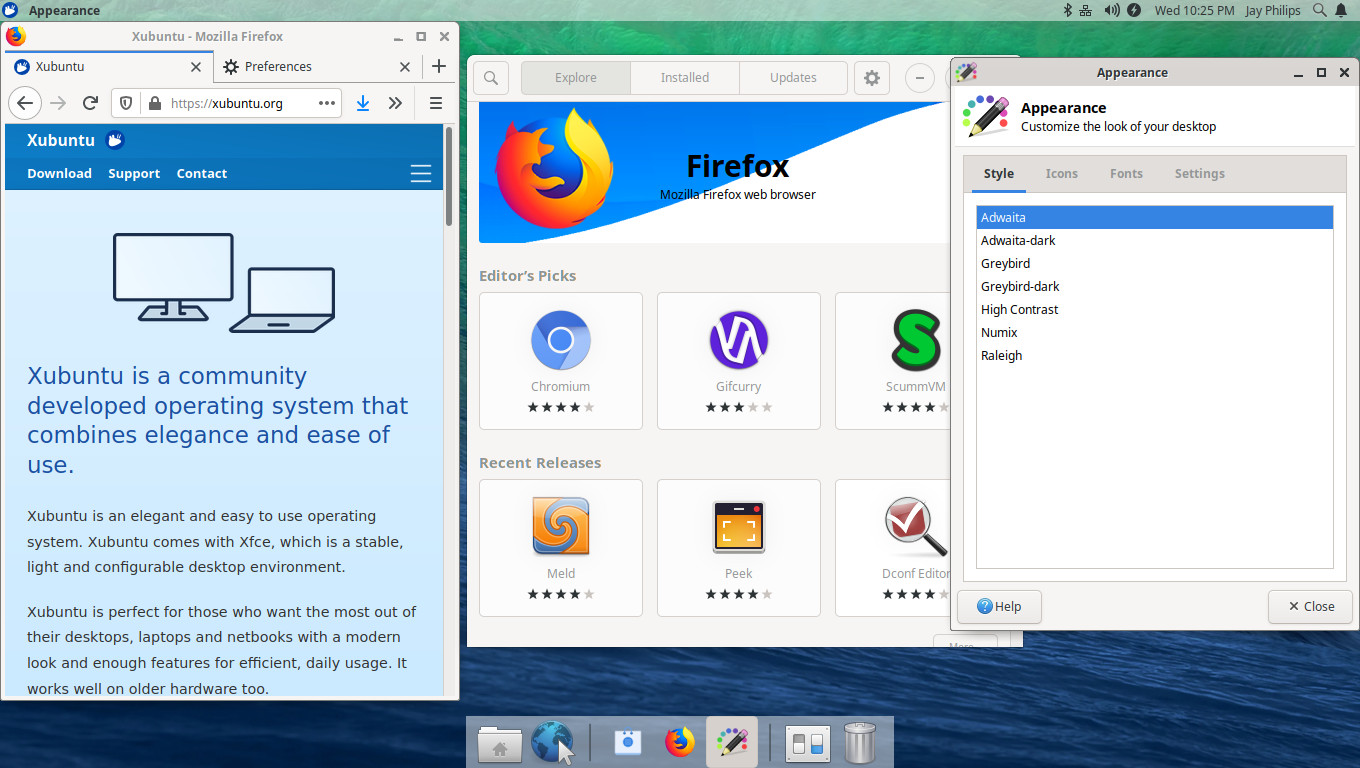Switch to the Fonts tab

[x=1126, y=173]
